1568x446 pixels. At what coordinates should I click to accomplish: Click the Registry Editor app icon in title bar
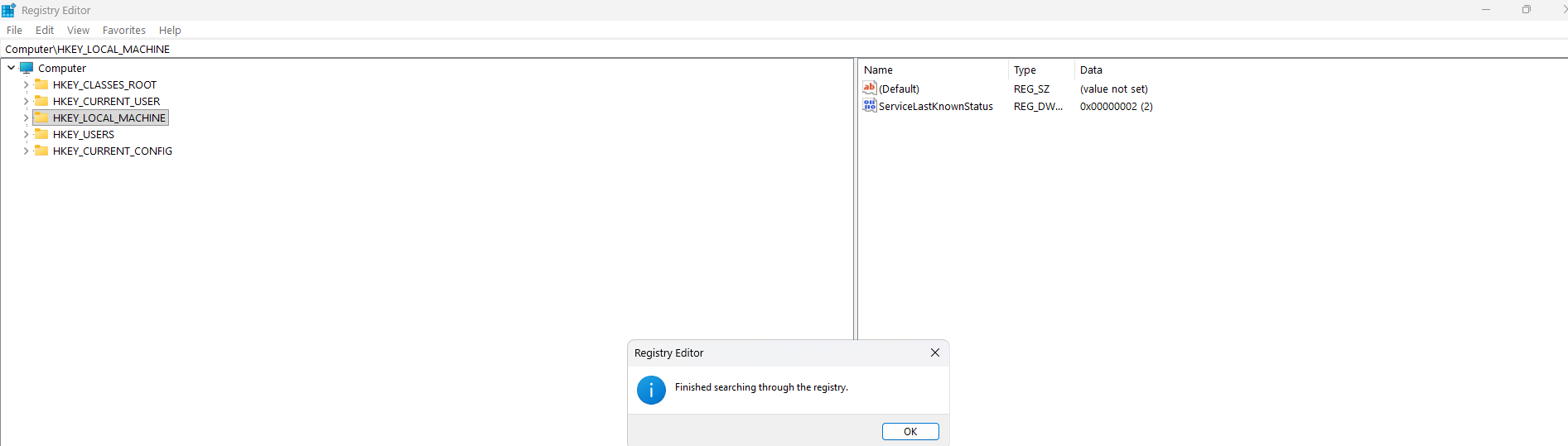pos(8,10)
